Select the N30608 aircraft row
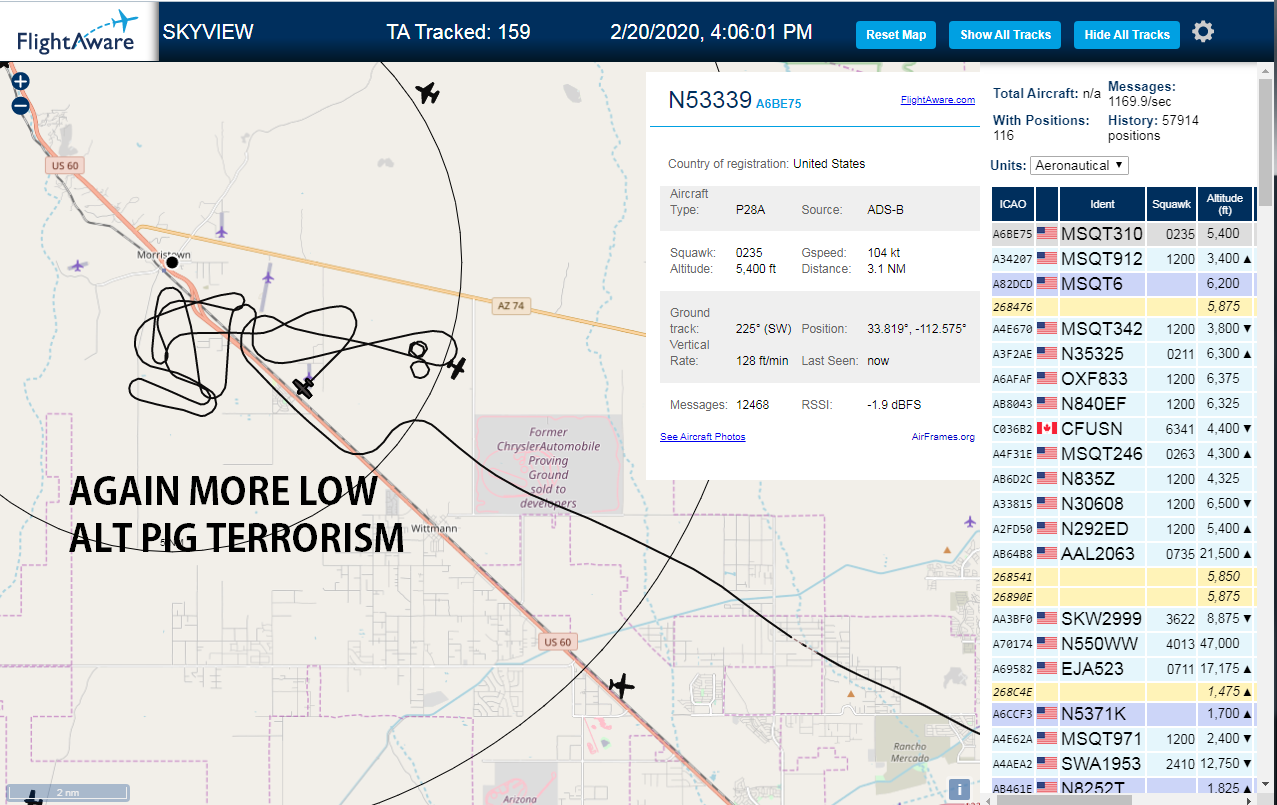 1122,503
